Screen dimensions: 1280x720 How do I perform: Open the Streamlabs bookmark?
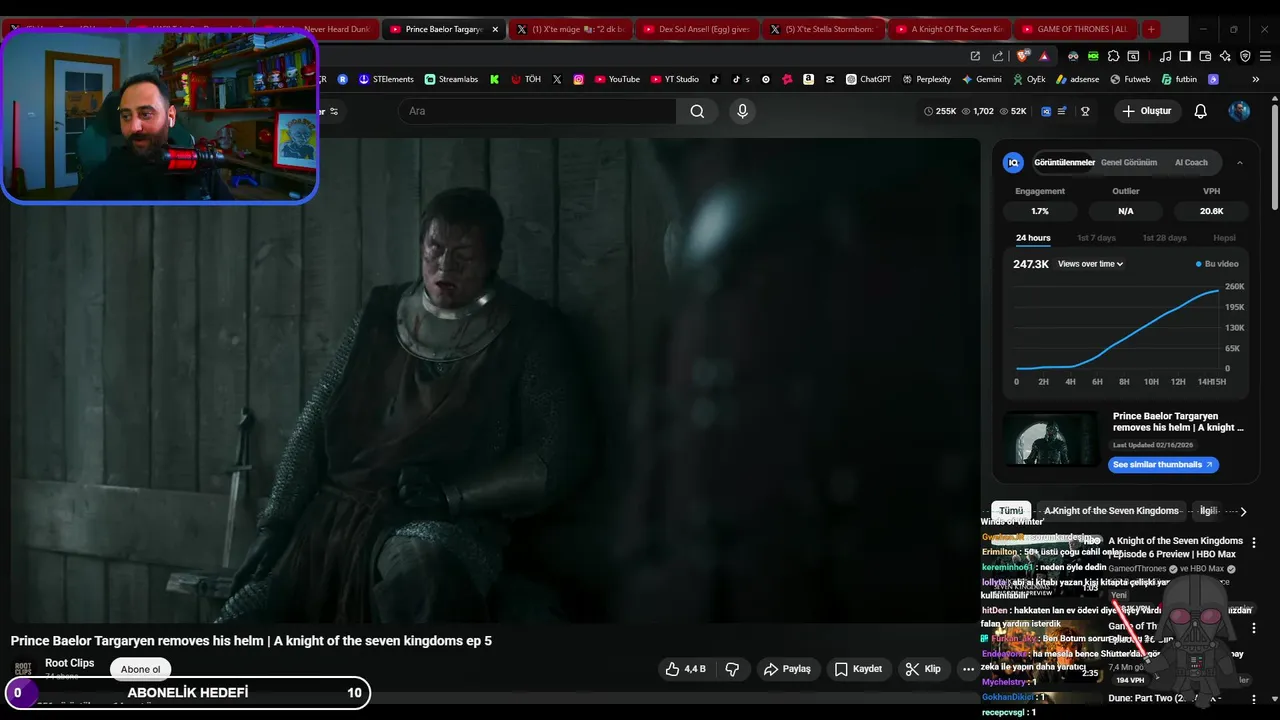pos(451,79)
